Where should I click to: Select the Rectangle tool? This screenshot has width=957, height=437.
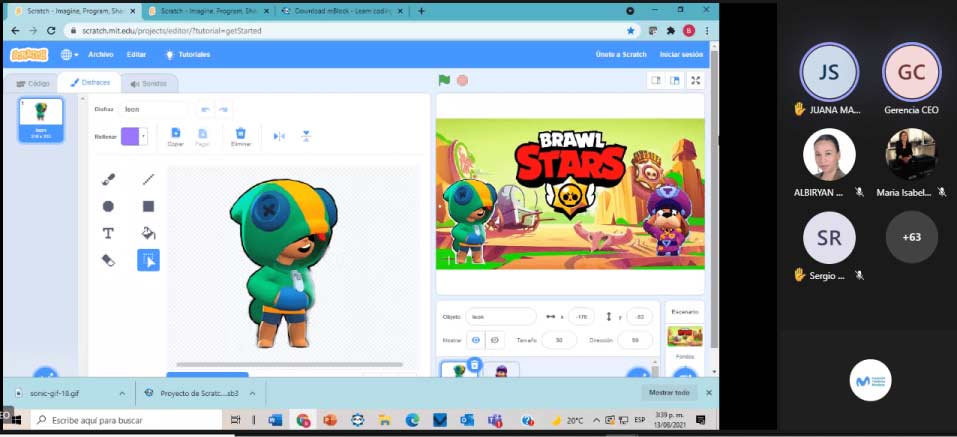(x=148, y=206)
